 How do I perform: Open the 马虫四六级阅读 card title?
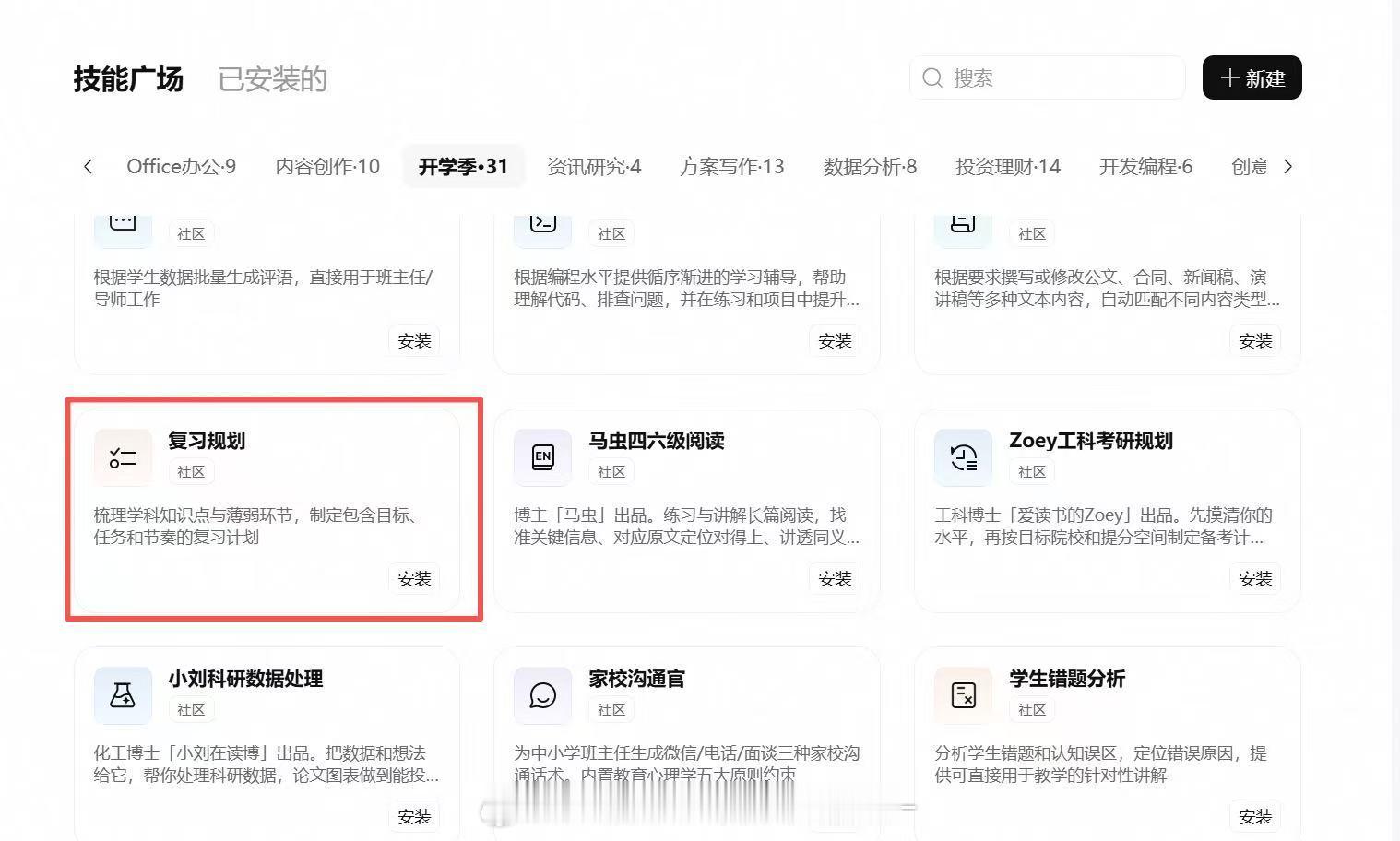coord(657,441)
